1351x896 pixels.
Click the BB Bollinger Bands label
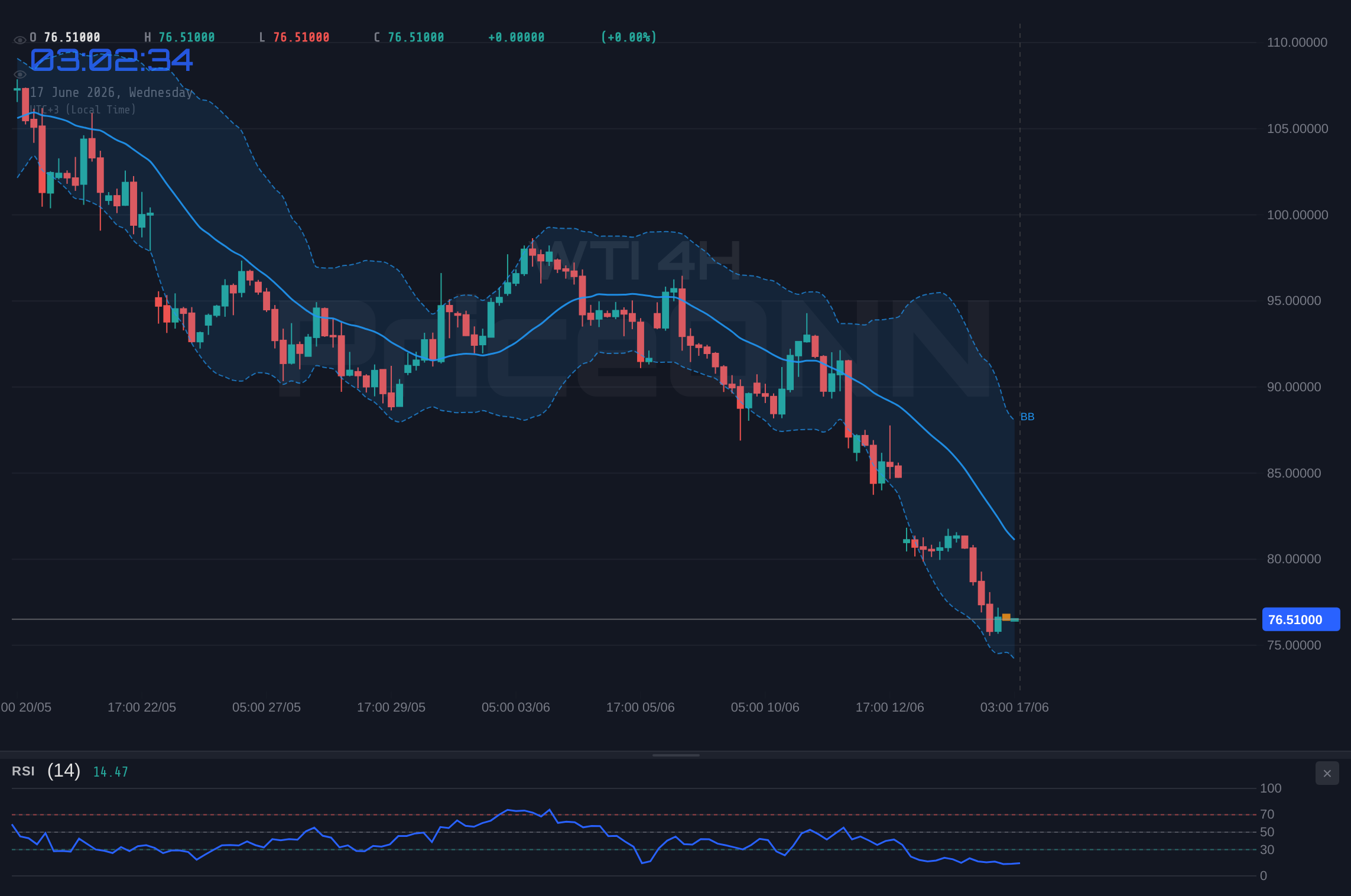[x=1027, y=417]
